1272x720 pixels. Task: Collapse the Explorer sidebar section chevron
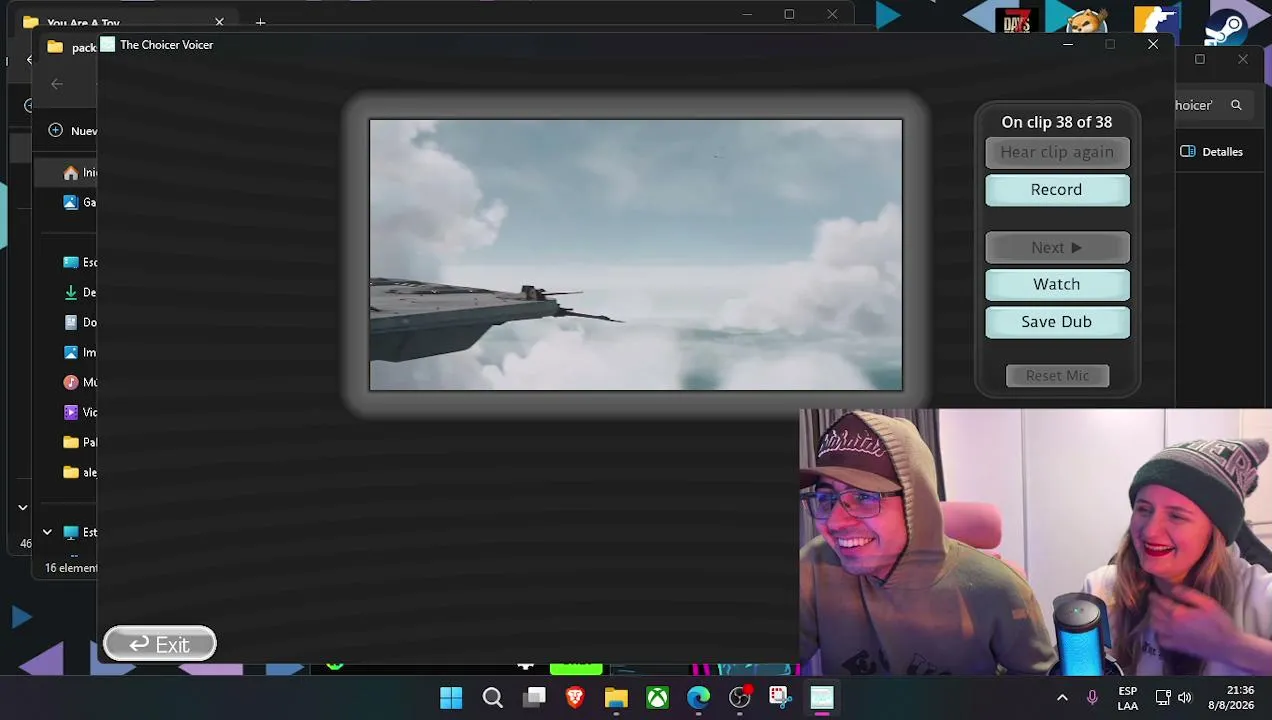(x=23, y=508)
